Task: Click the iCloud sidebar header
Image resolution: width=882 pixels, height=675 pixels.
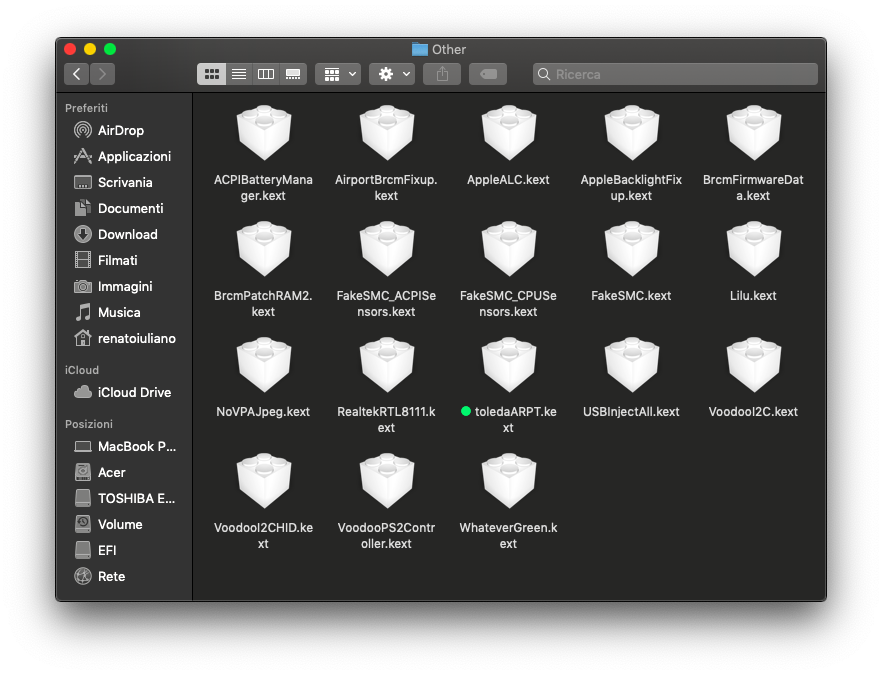Action: click(x=82, y=370)
